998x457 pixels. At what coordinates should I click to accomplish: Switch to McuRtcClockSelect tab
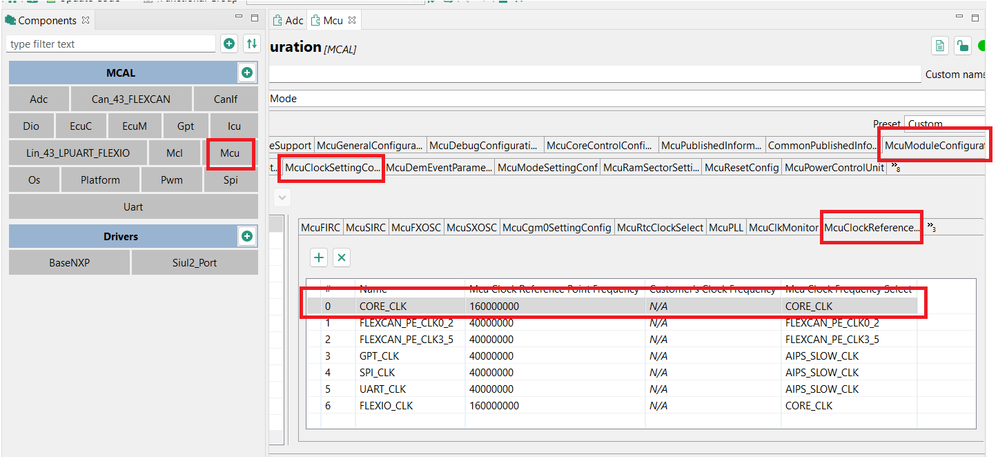661,227
